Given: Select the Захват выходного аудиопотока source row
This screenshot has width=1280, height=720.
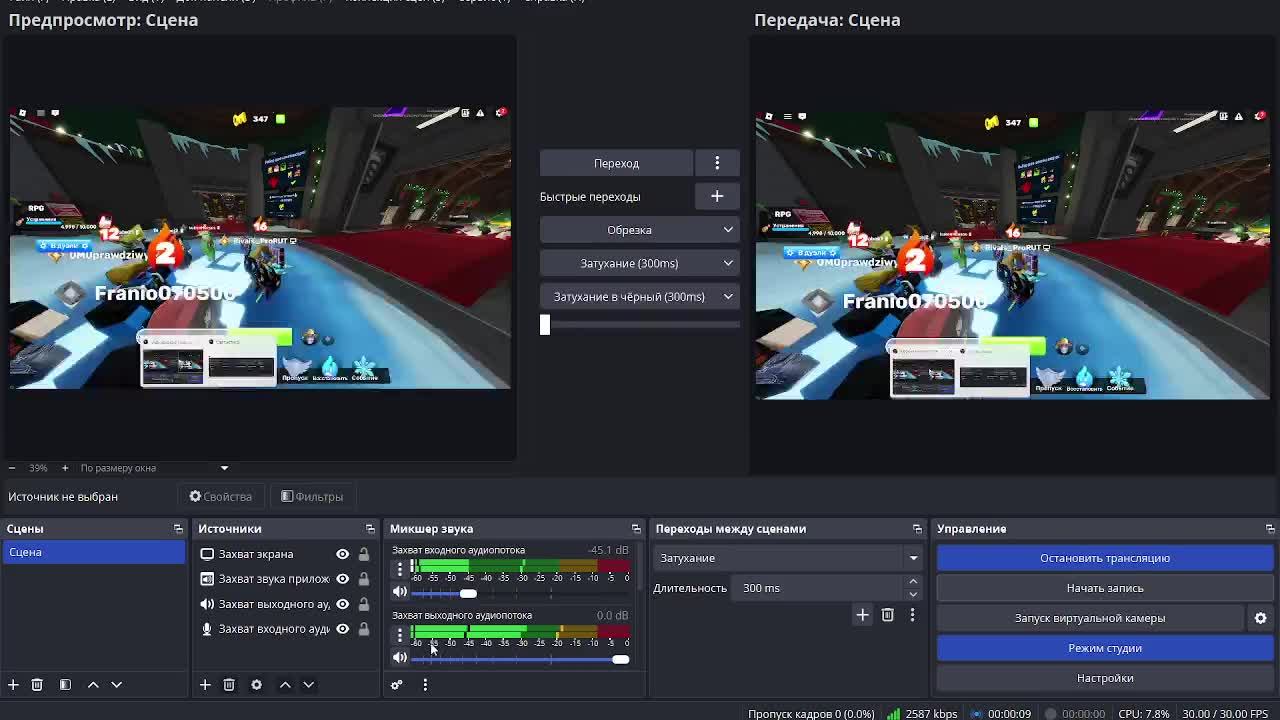Looking at the screenshot, I should point(284,604).
